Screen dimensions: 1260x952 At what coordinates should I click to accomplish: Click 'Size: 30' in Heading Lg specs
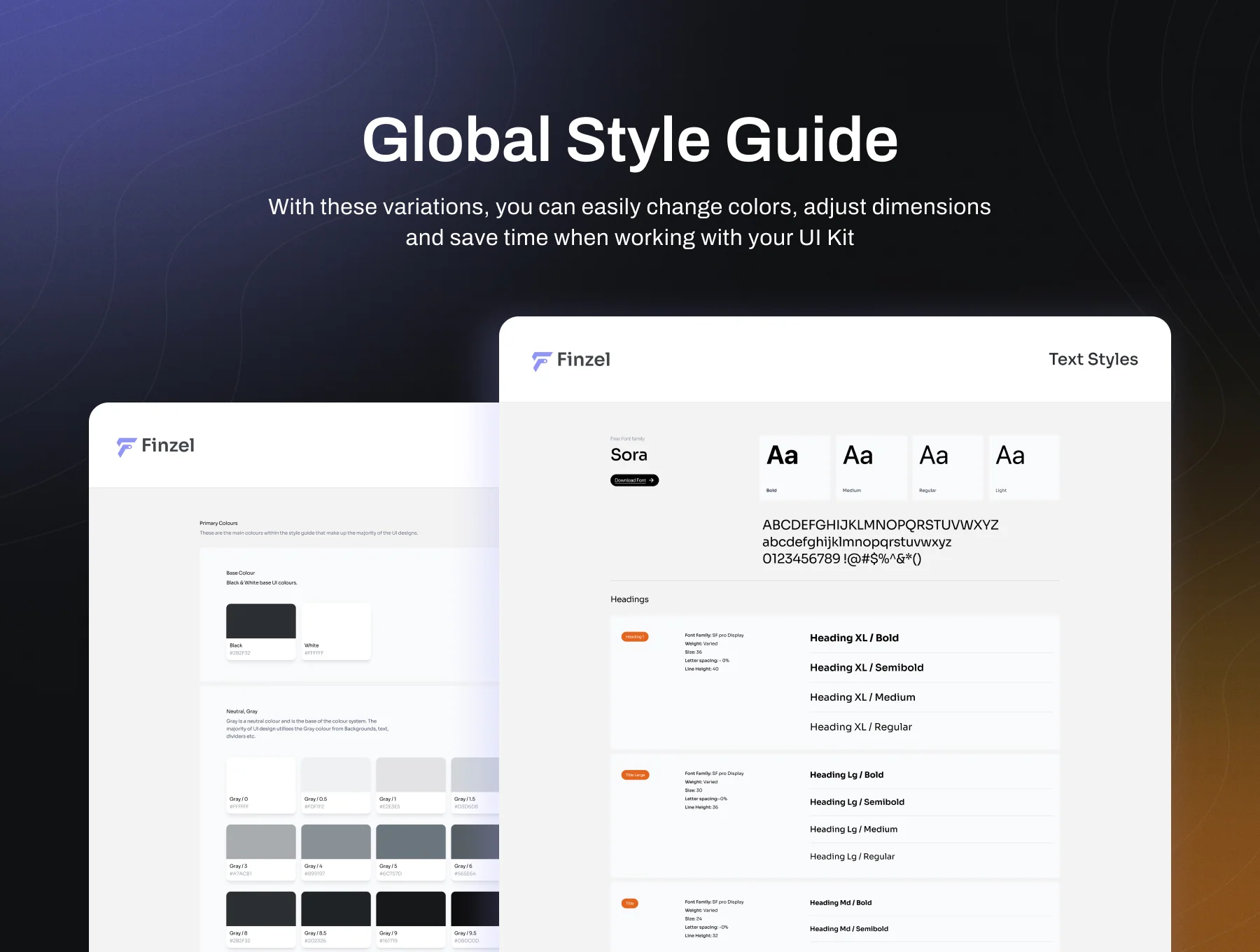[x=693, y=790]
